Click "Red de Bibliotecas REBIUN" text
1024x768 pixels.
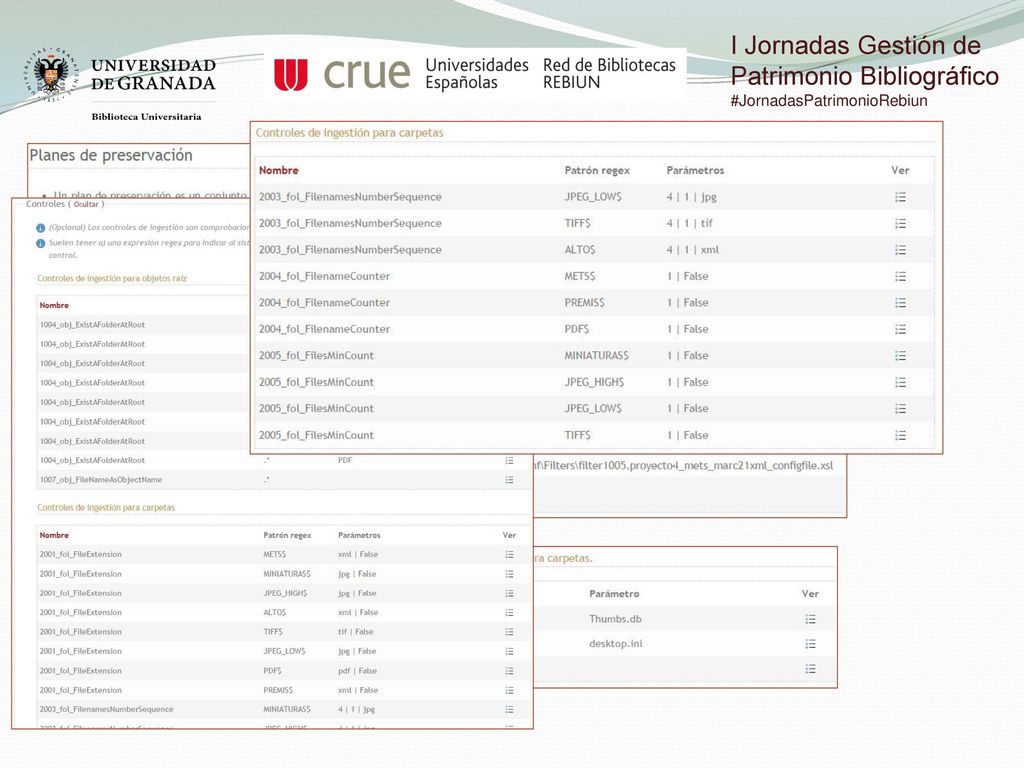609,74
